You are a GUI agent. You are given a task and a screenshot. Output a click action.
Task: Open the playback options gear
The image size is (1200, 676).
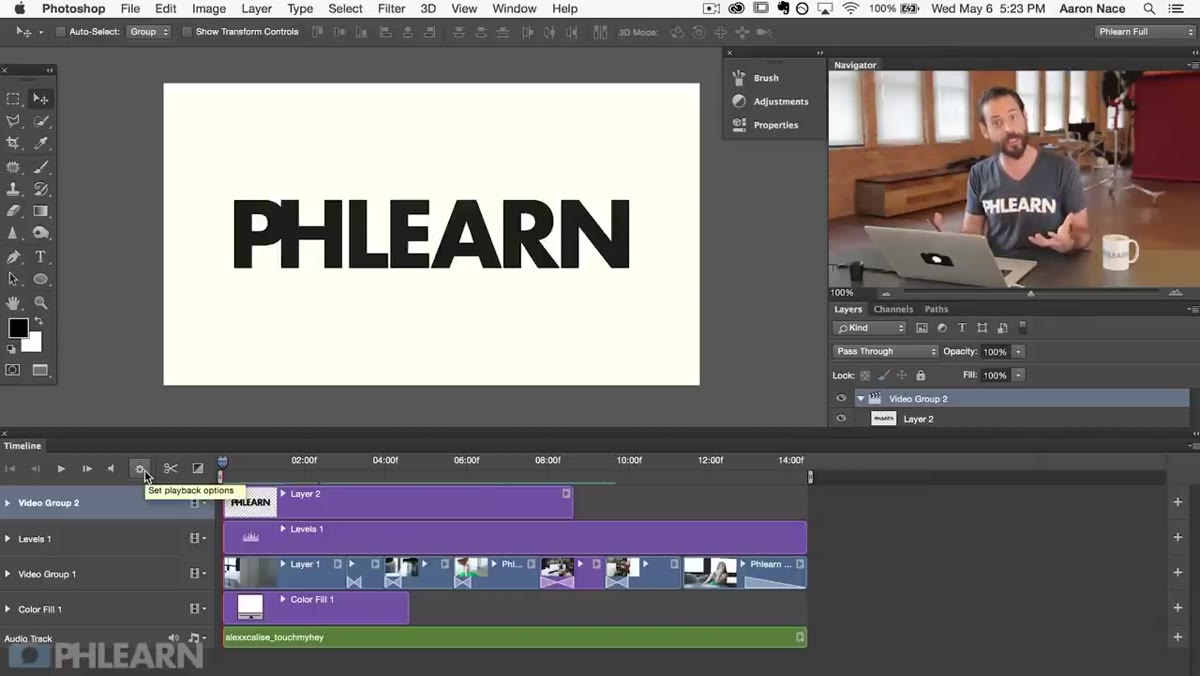point(141,468)
